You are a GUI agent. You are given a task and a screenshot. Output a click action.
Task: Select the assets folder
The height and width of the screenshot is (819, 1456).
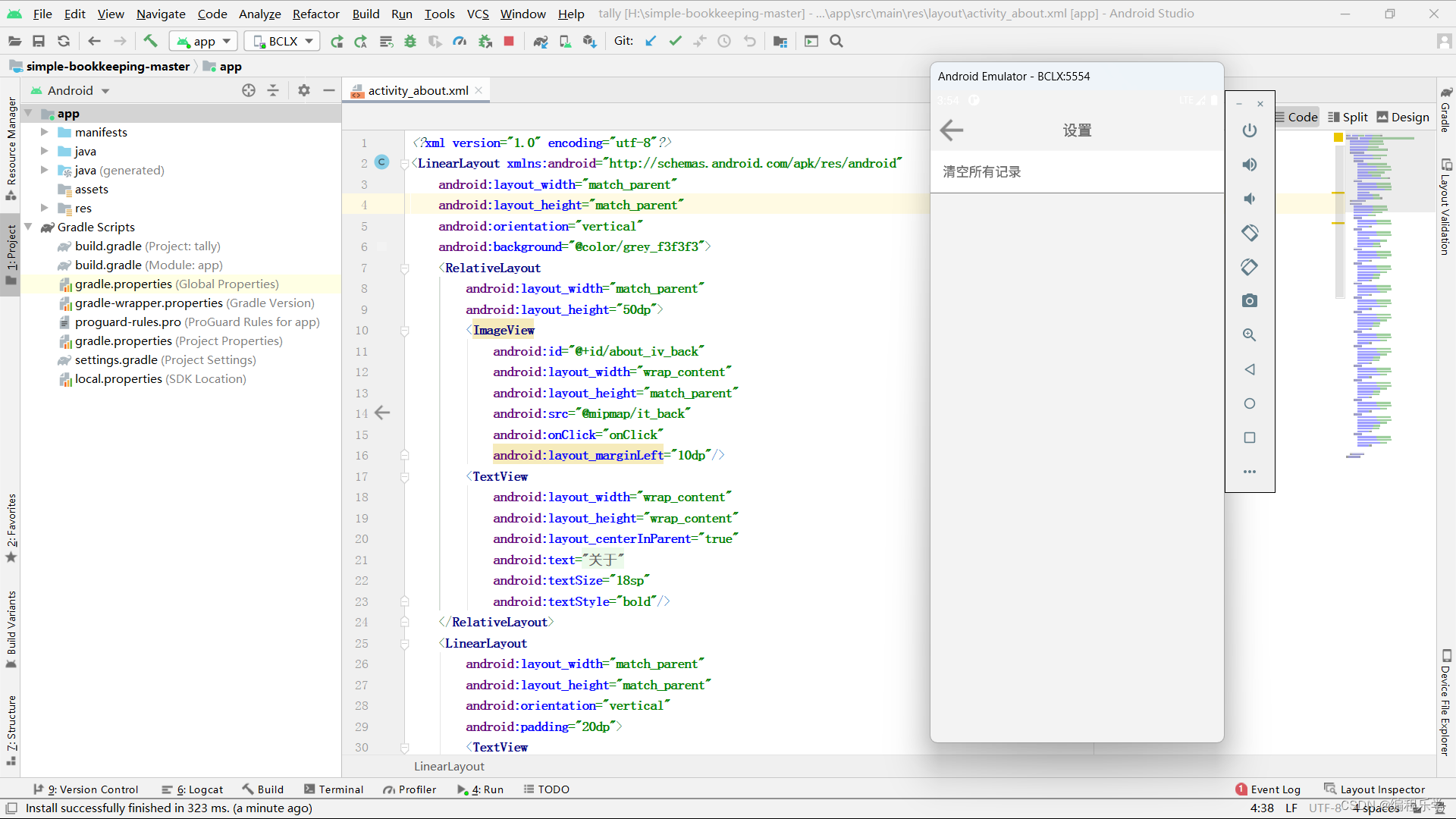point(91,190)
